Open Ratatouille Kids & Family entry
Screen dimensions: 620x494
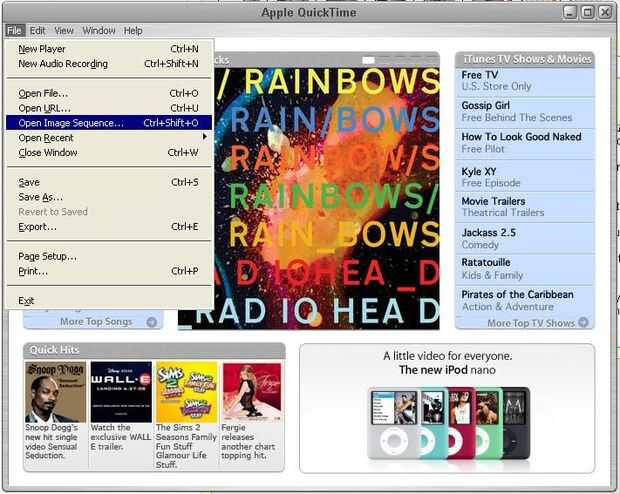pyautogui.click(x=525, y=269)
